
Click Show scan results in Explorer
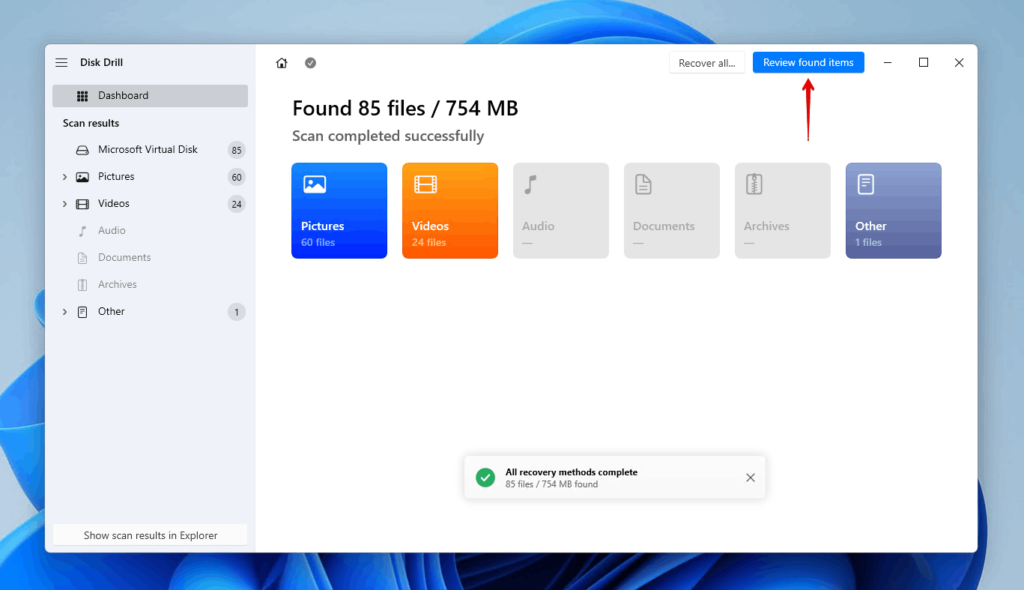coord(150,535)
